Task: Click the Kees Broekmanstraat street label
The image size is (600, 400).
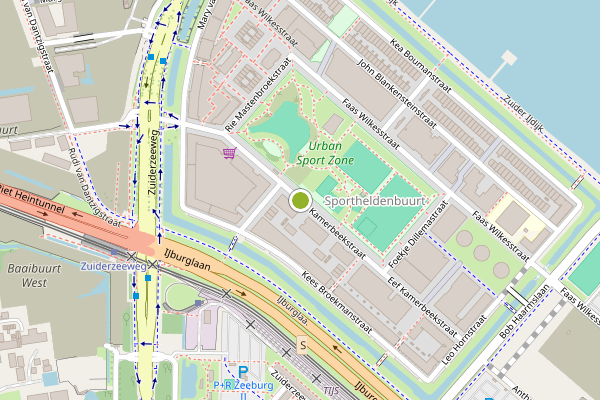Action: [x=336, y=302]
